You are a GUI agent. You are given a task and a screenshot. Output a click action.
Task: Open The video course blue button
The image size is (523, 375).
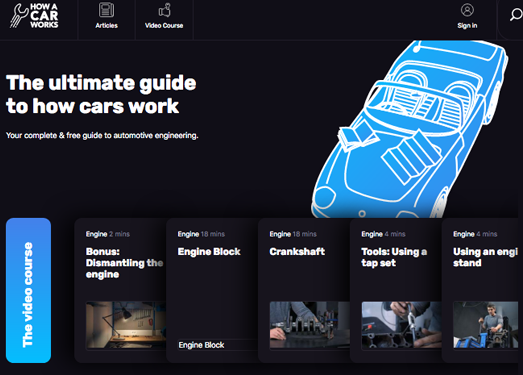tap(28, 290)
